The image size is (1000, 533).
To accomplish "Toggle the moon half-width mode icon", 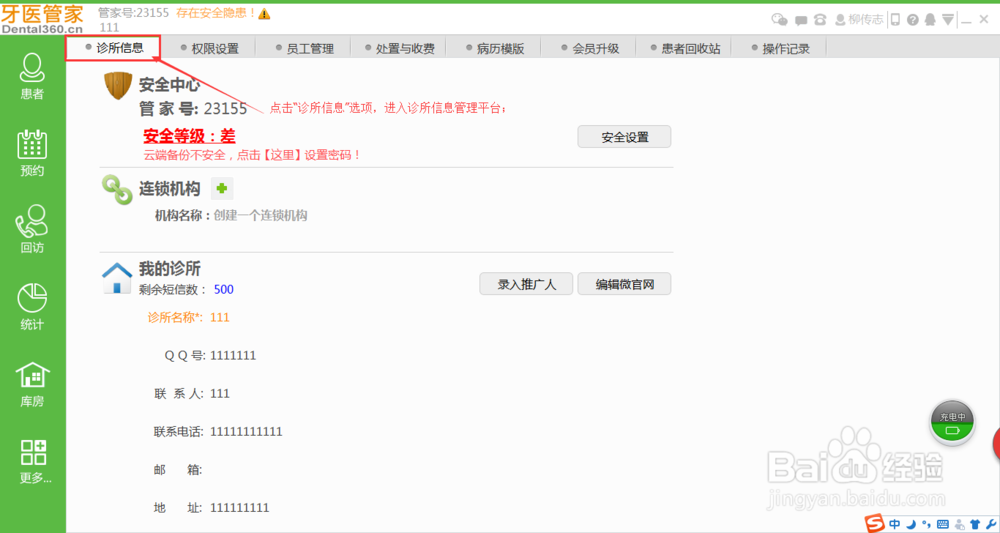I will tap(911, 524).
